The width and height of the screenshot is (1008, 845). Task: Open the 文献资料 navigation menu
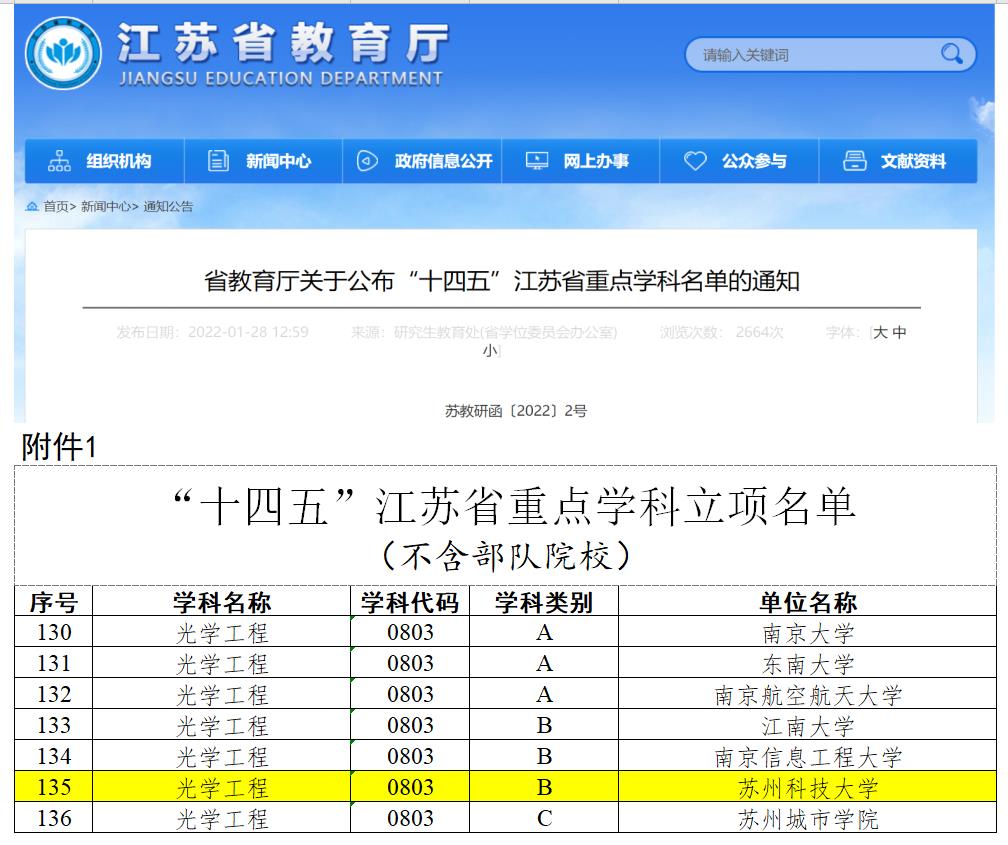coord(912,161)
